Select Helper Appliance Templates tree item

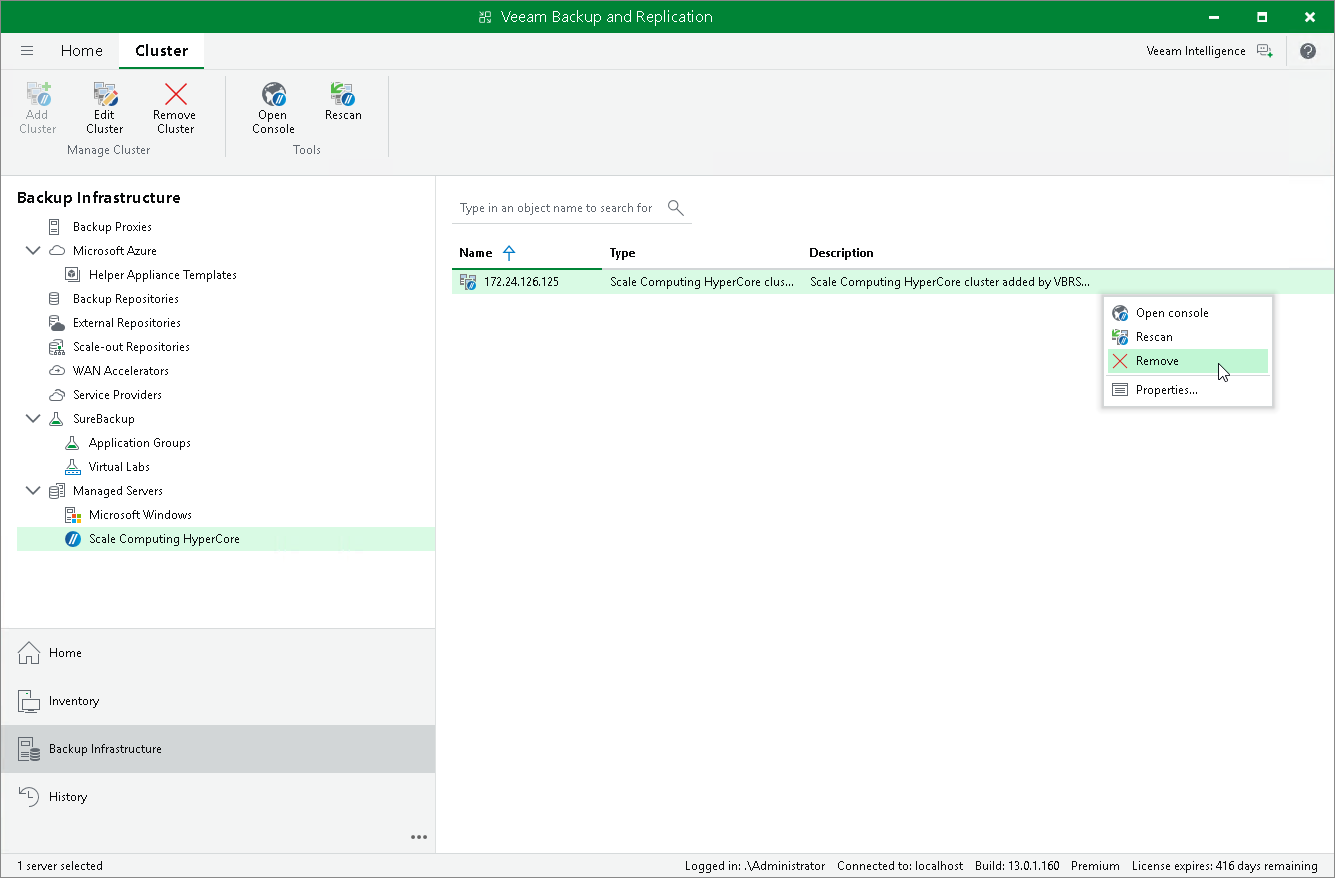click(x=163, y=275)
